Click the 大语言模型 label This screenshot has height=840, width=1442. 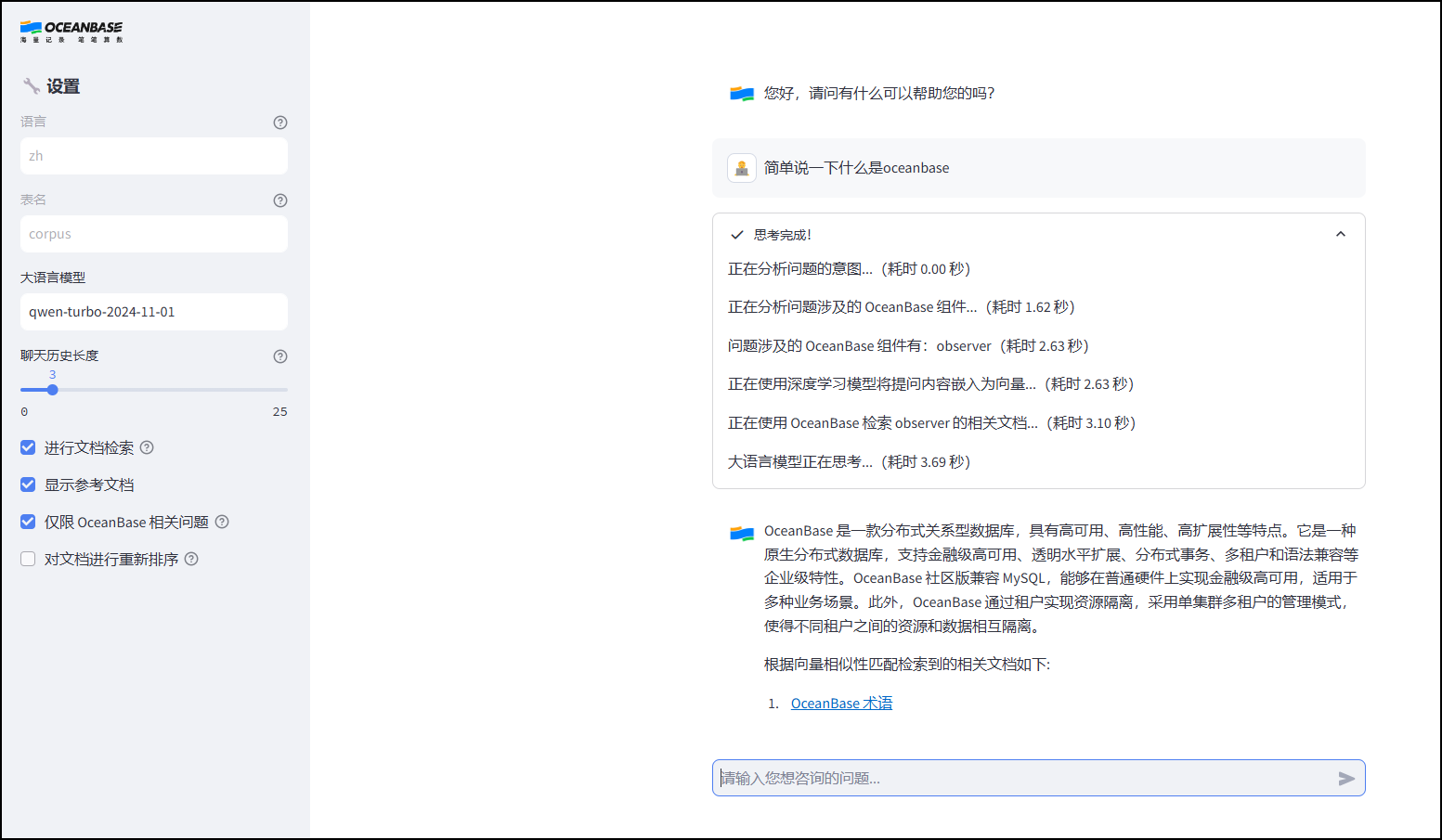53,278
